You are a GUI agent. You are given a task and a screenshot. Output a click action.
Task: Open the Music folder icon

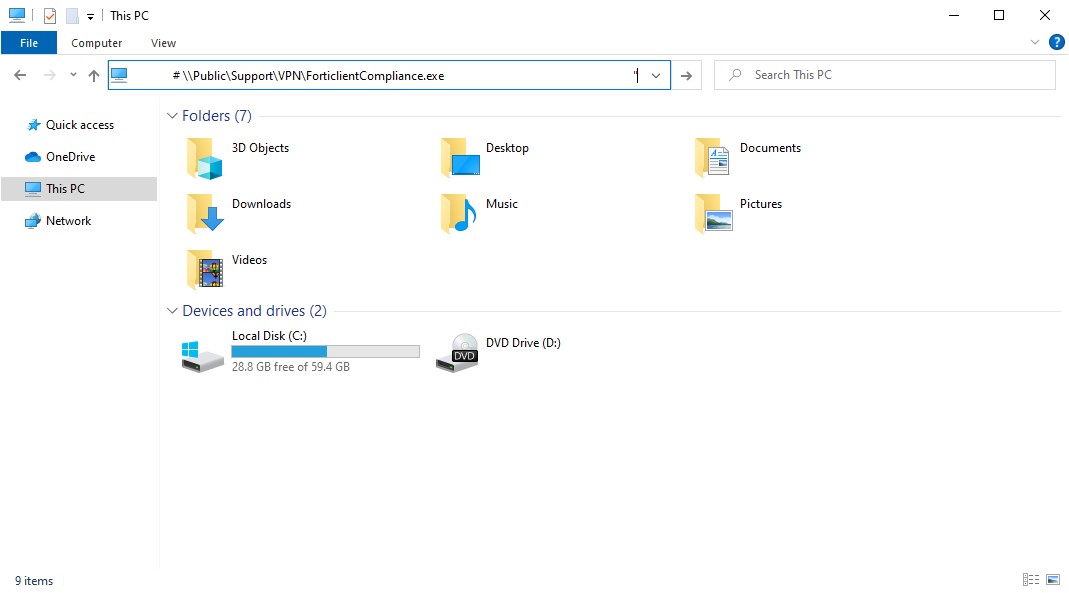(x=457, y=214)
